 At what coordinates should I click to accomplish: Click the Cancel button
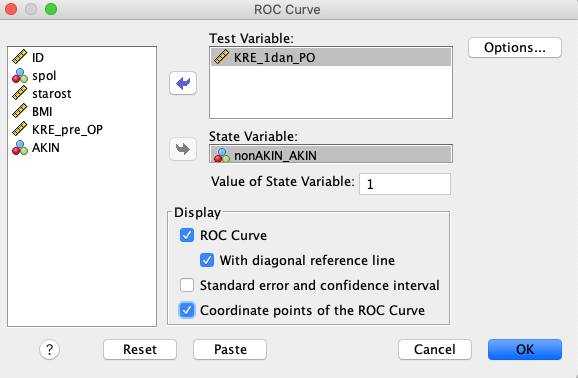pos(435,349)
